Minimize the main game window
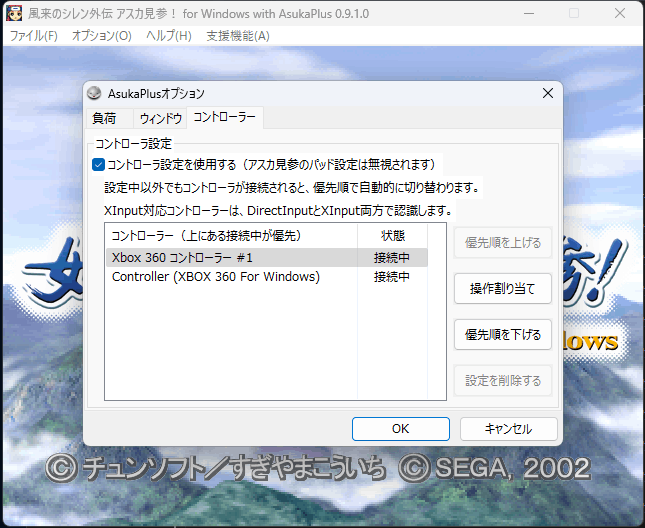 tap(529, 13)
